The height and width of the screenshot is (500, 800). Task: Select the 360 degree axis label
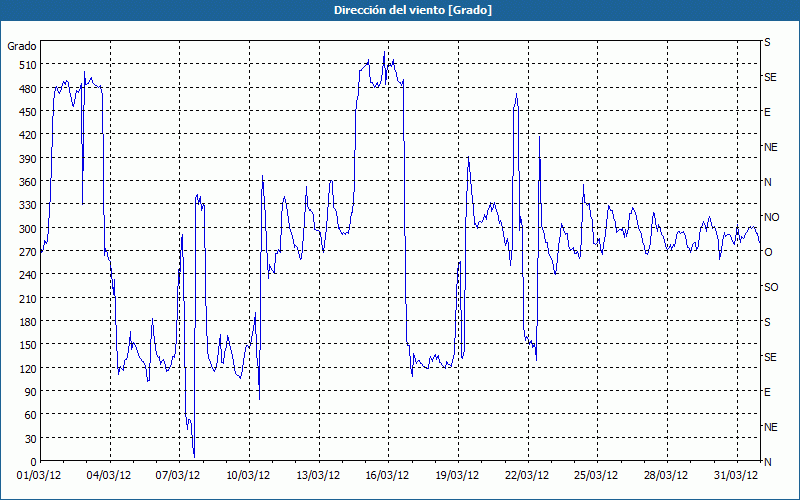coord(28,182)
